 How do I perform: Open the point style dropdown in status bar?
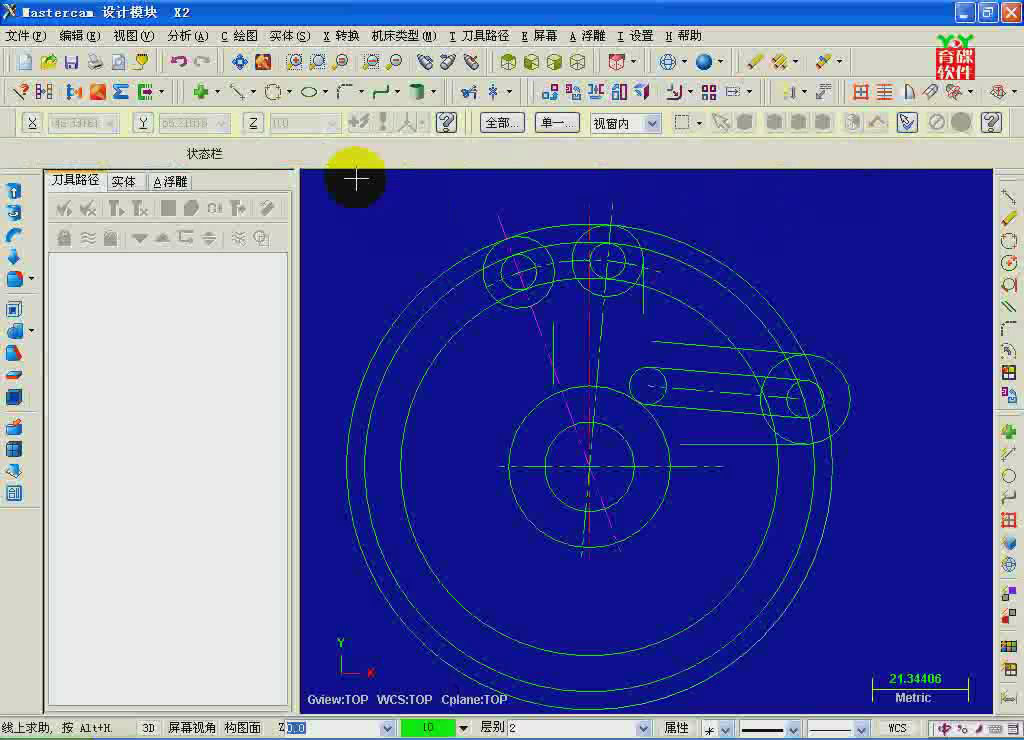pos(725,729)
